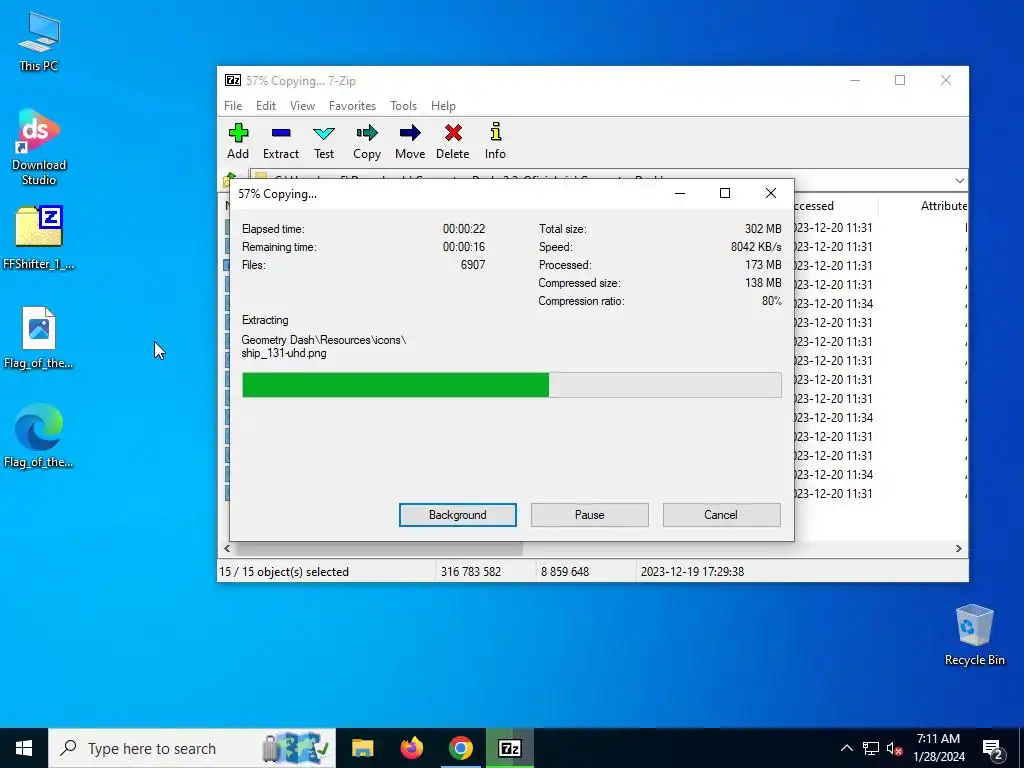Image resolution: width=1024 pixels, height=768 pixels.
Task: Pause the copying operation
Action: (590, 515)
